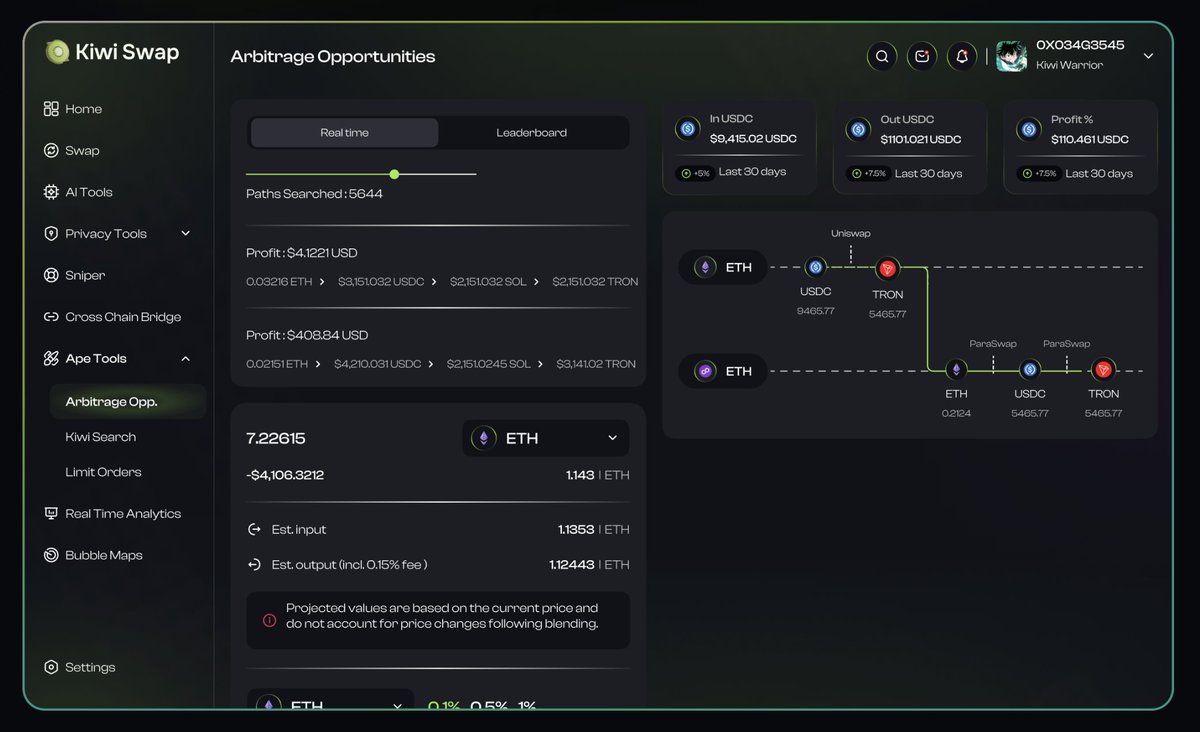Click the $9,415.02 USDC value
The image size is (1200, 732).
pyautogui.click(x=752, y=139)
